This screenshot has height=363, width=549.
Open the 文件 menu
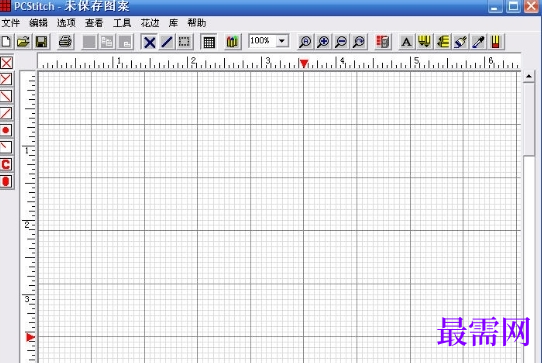pos(11,23)
